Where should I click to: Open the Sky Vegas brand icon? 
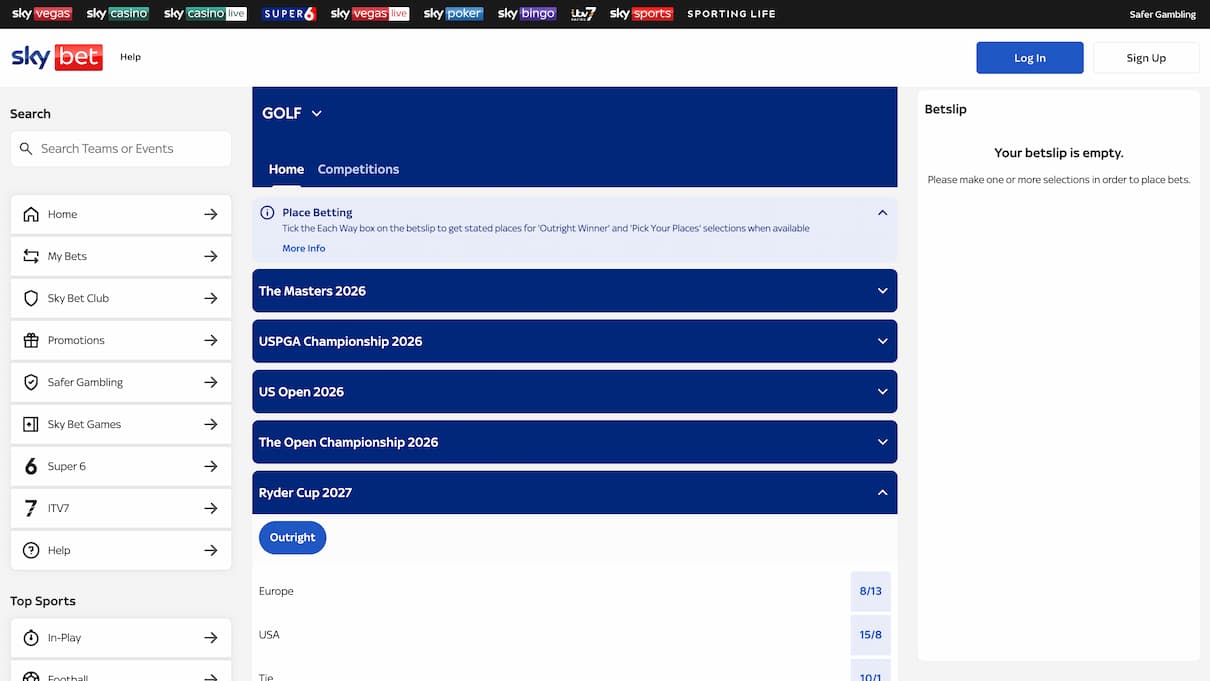pos(41,14)
